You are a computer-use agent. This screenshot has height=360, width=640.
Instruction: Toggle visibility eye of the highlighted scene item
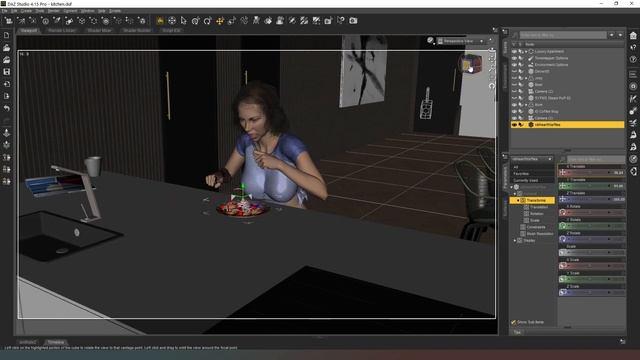coord(514,124)
